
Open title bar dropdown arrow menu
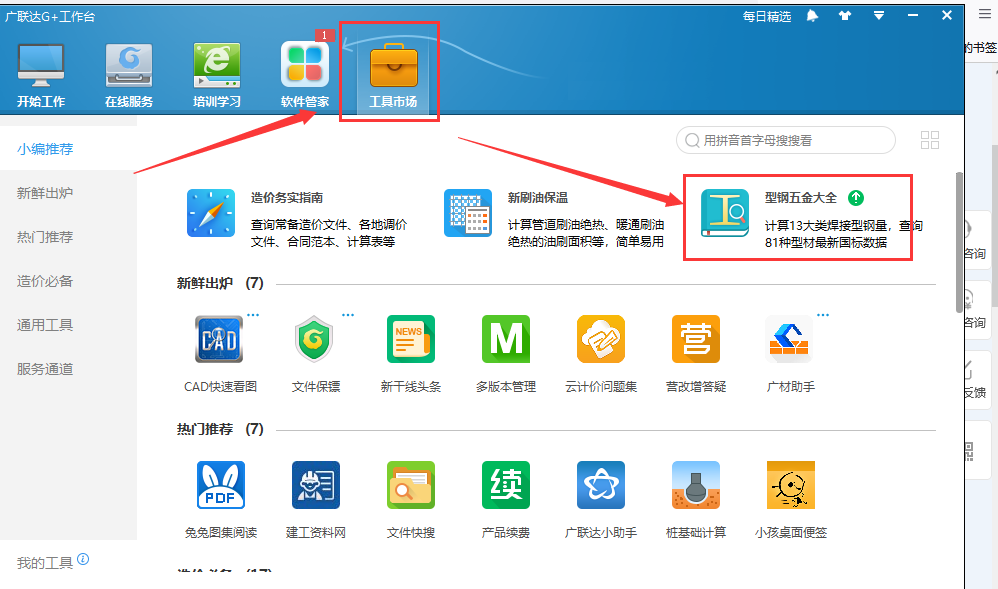[879, 16]
